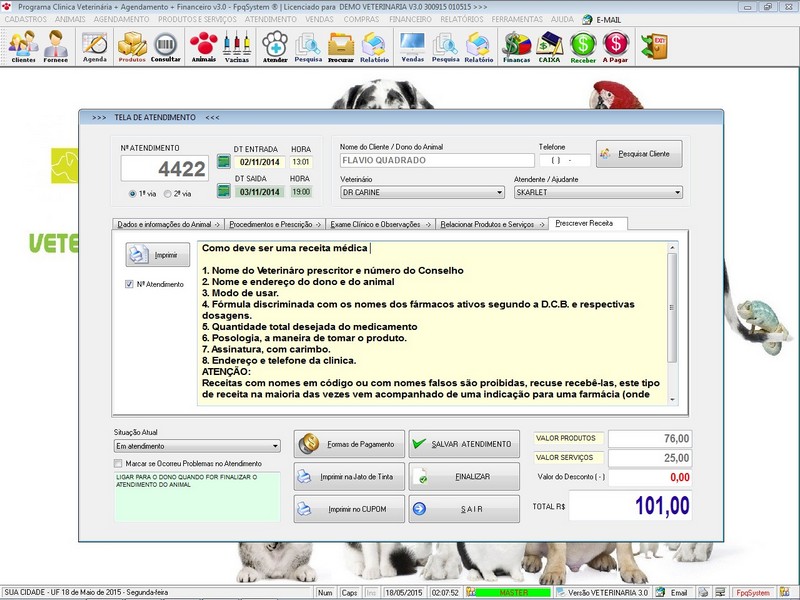Screen dimensions: 800x600
Task: Open the Finanças toolbar icon
Action: coord(516,46)
